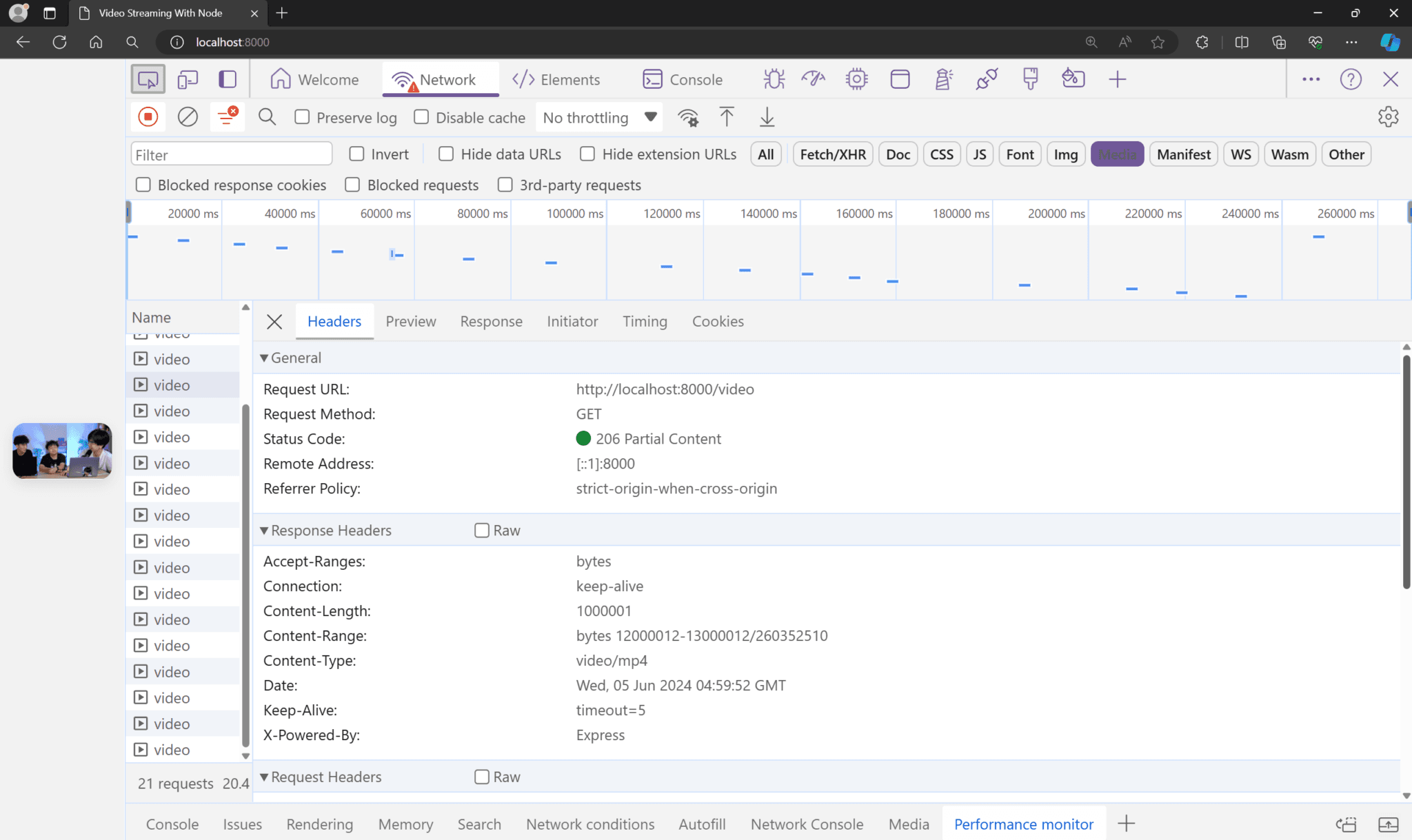Click the Export HAR download arrow
The width and height of the screenshot is (1412, 840).
tap(767, 117)
